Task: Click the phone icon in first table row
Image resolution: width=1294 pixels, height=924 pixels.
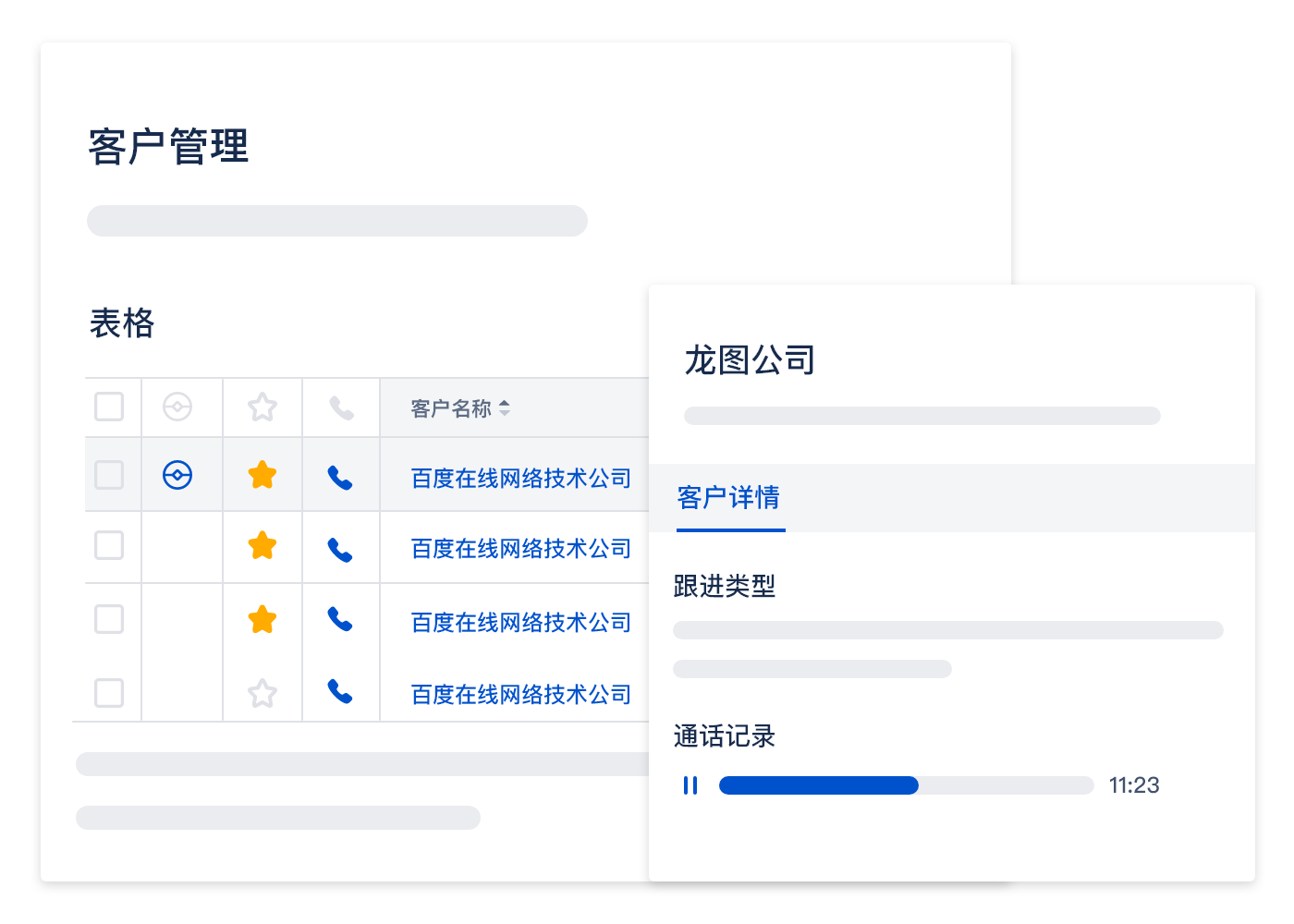Action: coord(340,477)
